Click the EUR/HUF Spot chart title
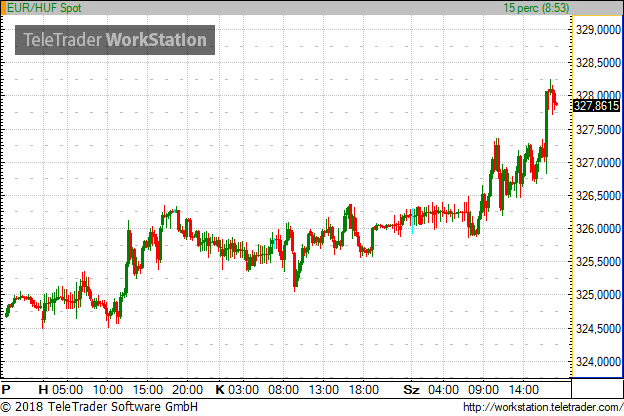The image size is (624, 416). click(44, 8)
